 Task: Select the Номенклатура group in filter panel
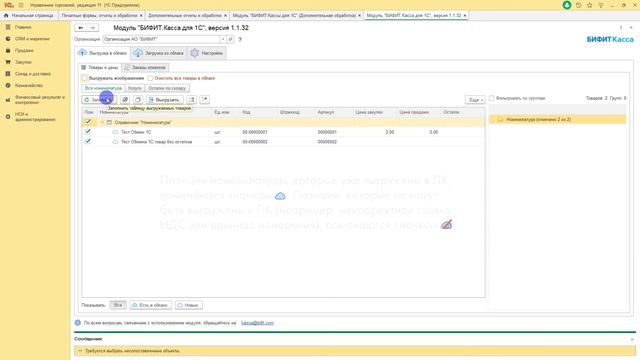558,120
